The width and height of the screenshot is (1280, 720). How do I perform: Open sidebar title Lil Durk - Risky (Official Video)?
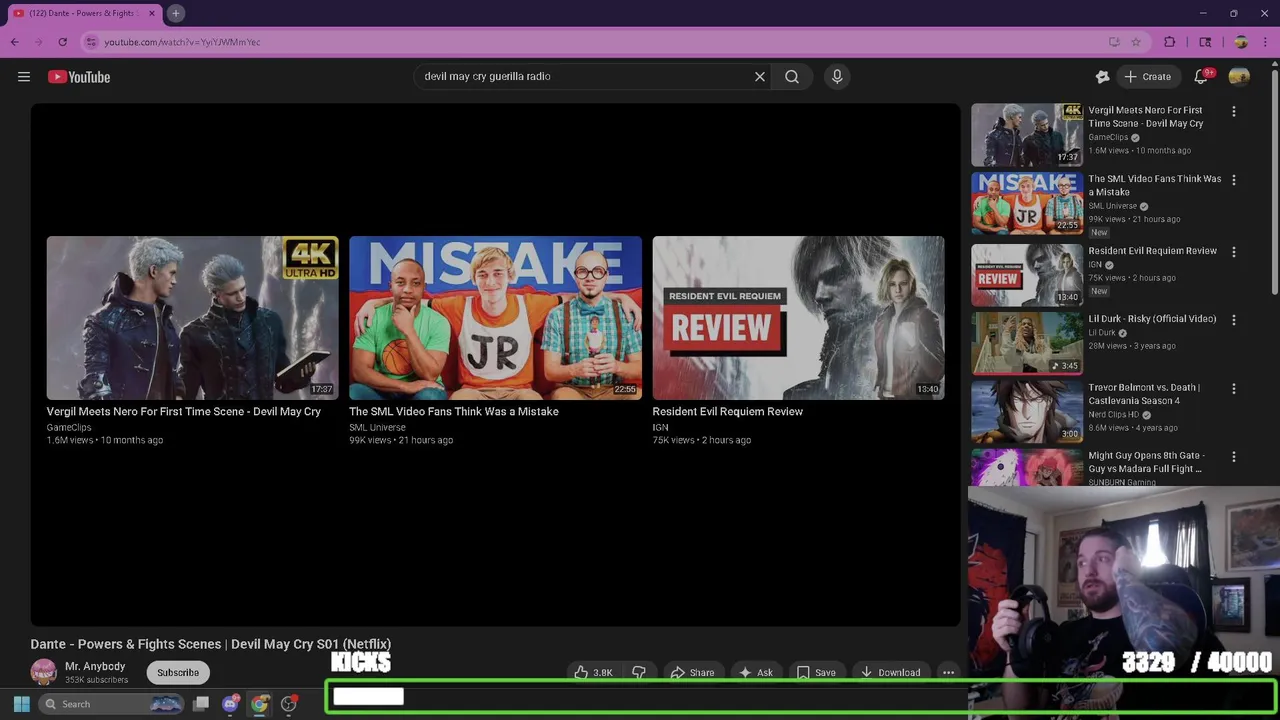(1152, 319)
